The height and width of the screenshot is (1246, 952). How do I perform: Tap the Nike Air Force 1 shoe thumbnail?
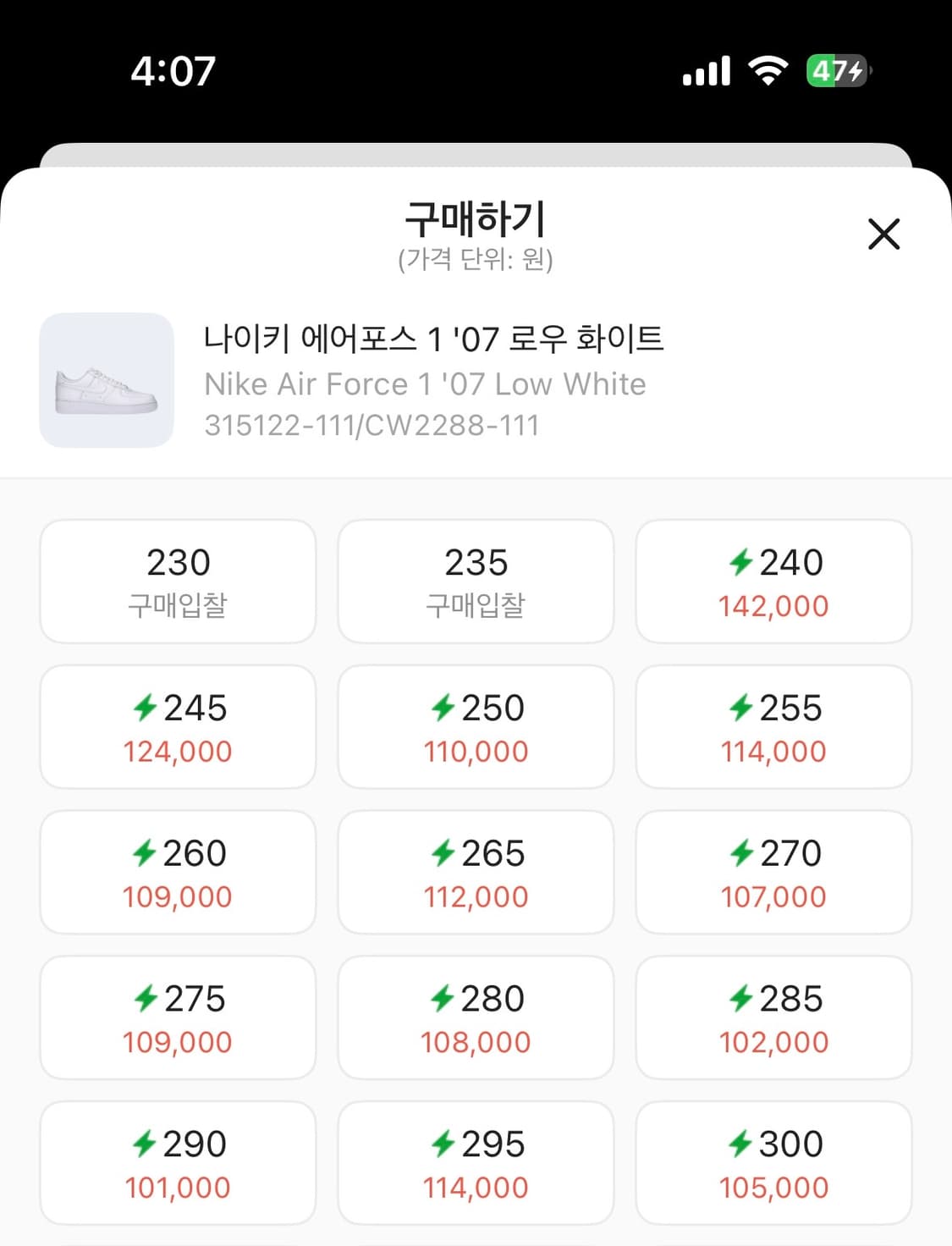coord(107,380)
